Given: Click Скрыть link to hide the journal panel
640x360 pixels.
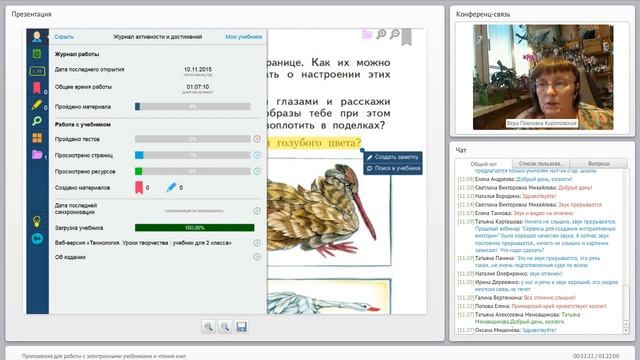Looking at the screenshot, I should (64, 37).
